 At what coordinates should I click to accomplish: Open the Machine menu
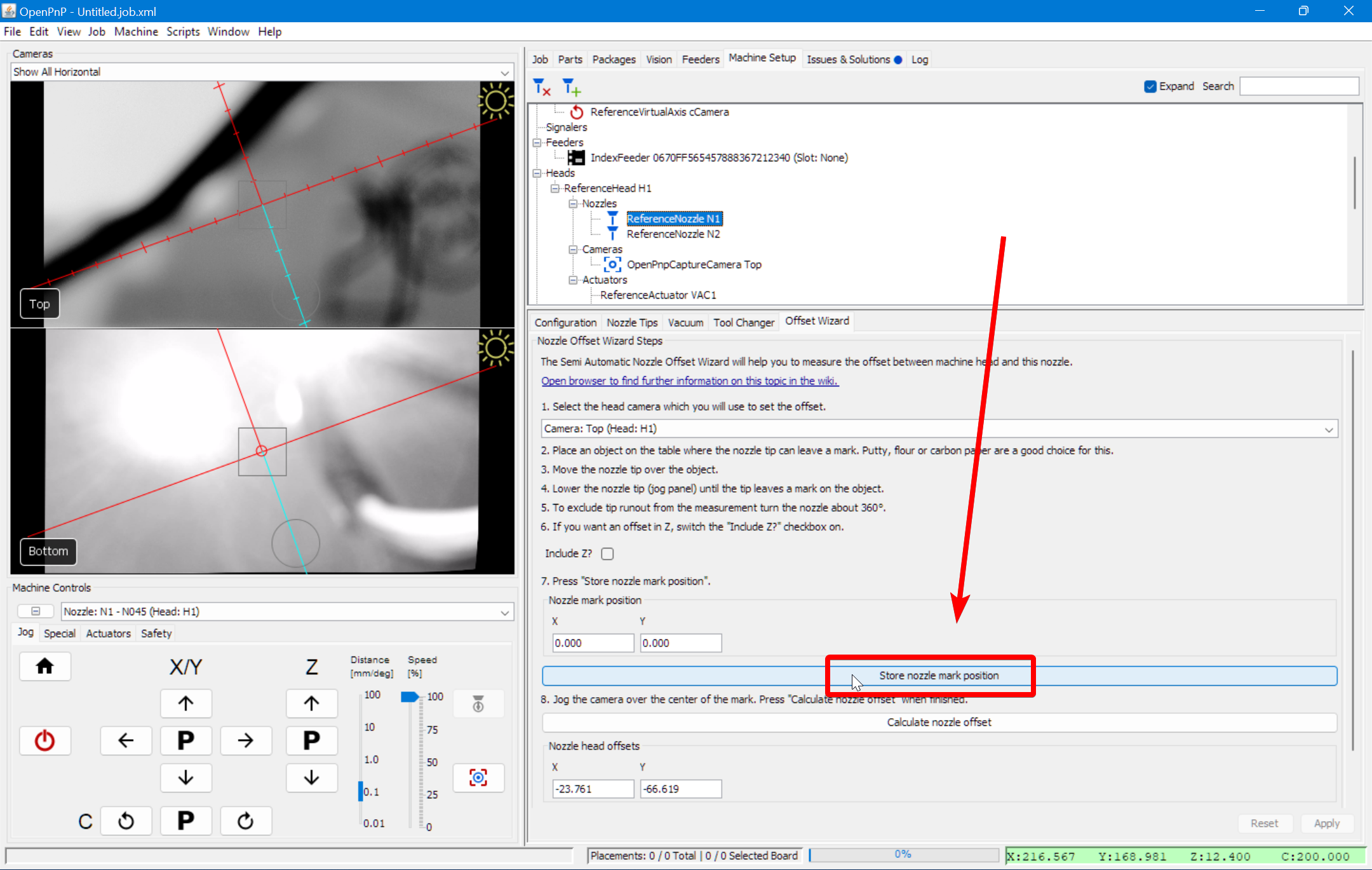coord(135,32)
